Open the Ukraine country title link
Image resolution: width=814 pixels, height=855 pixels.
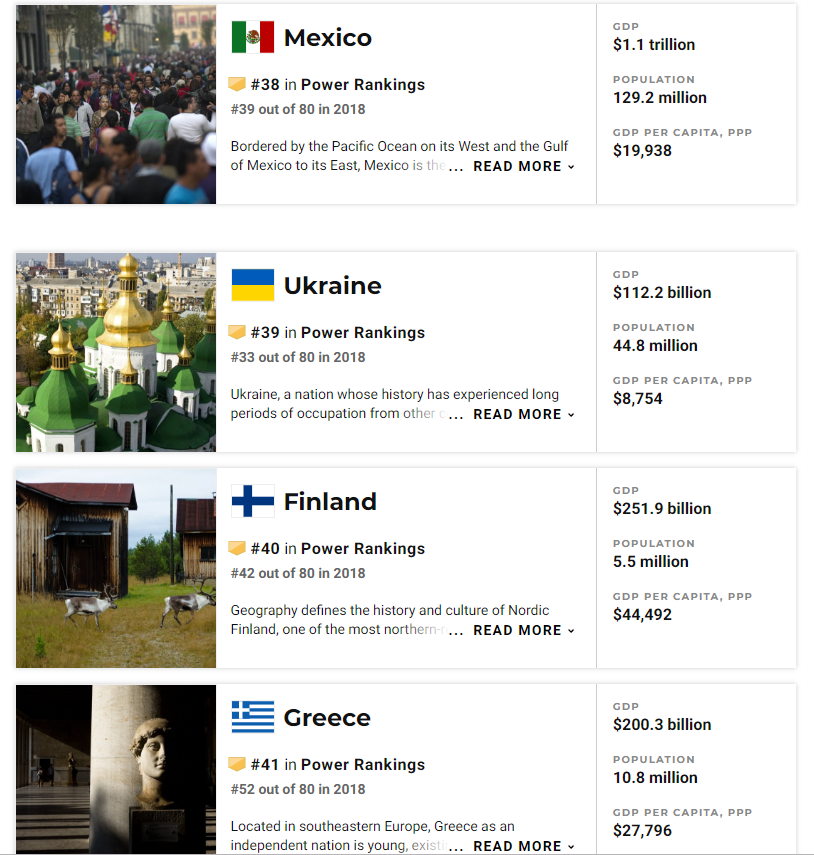[x=333, y=286]
